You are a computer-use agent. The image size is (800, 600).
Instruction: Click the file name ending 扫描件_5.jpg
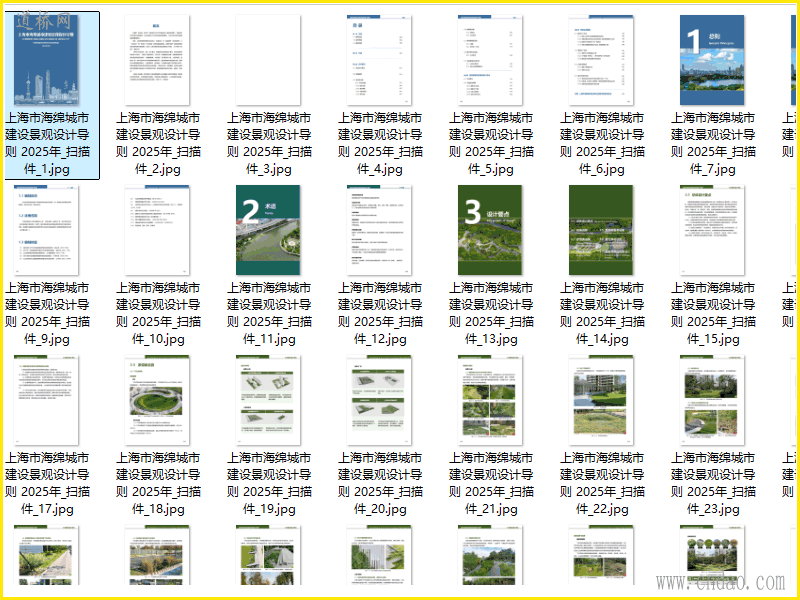tap(491, 143)
